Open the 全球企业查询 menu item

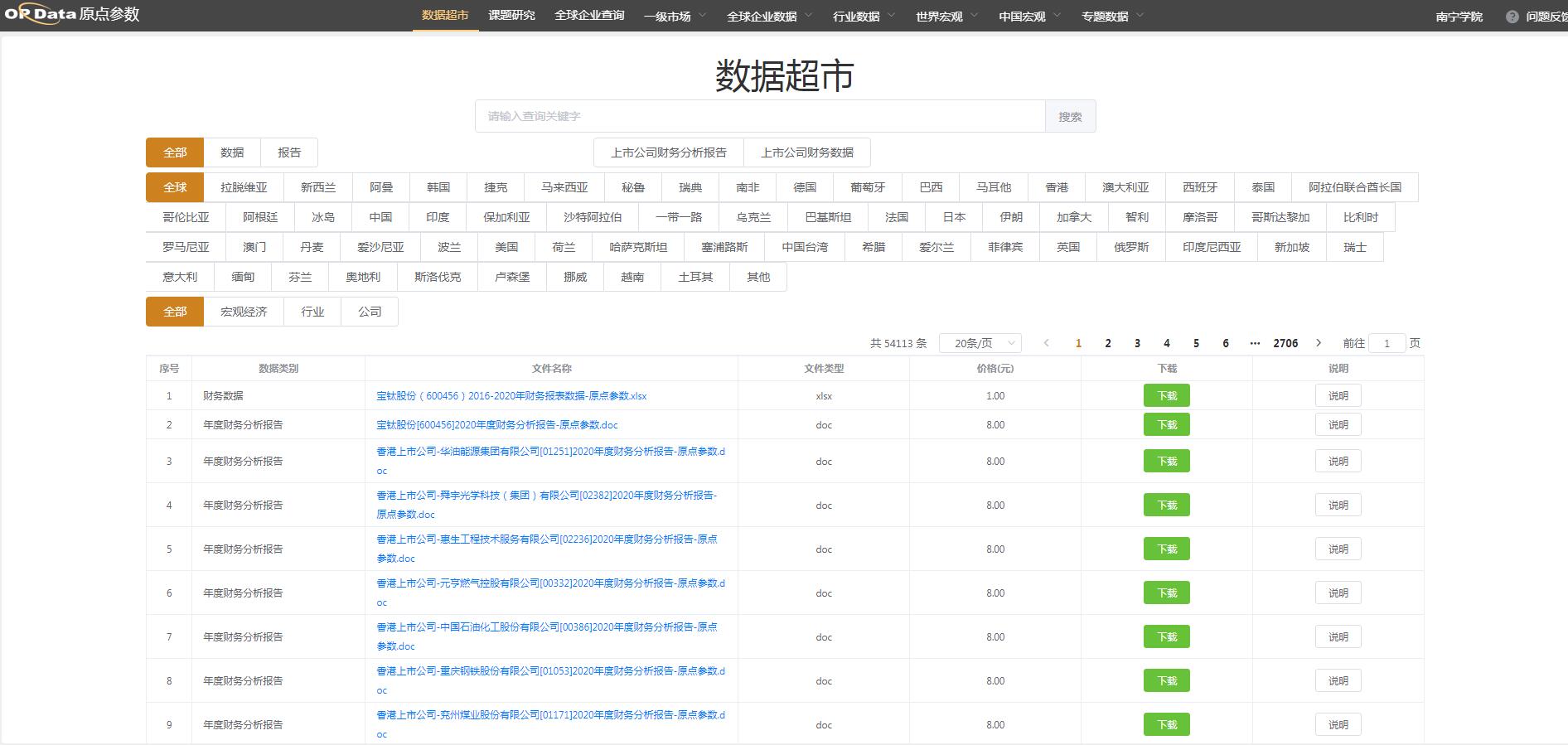589,16
